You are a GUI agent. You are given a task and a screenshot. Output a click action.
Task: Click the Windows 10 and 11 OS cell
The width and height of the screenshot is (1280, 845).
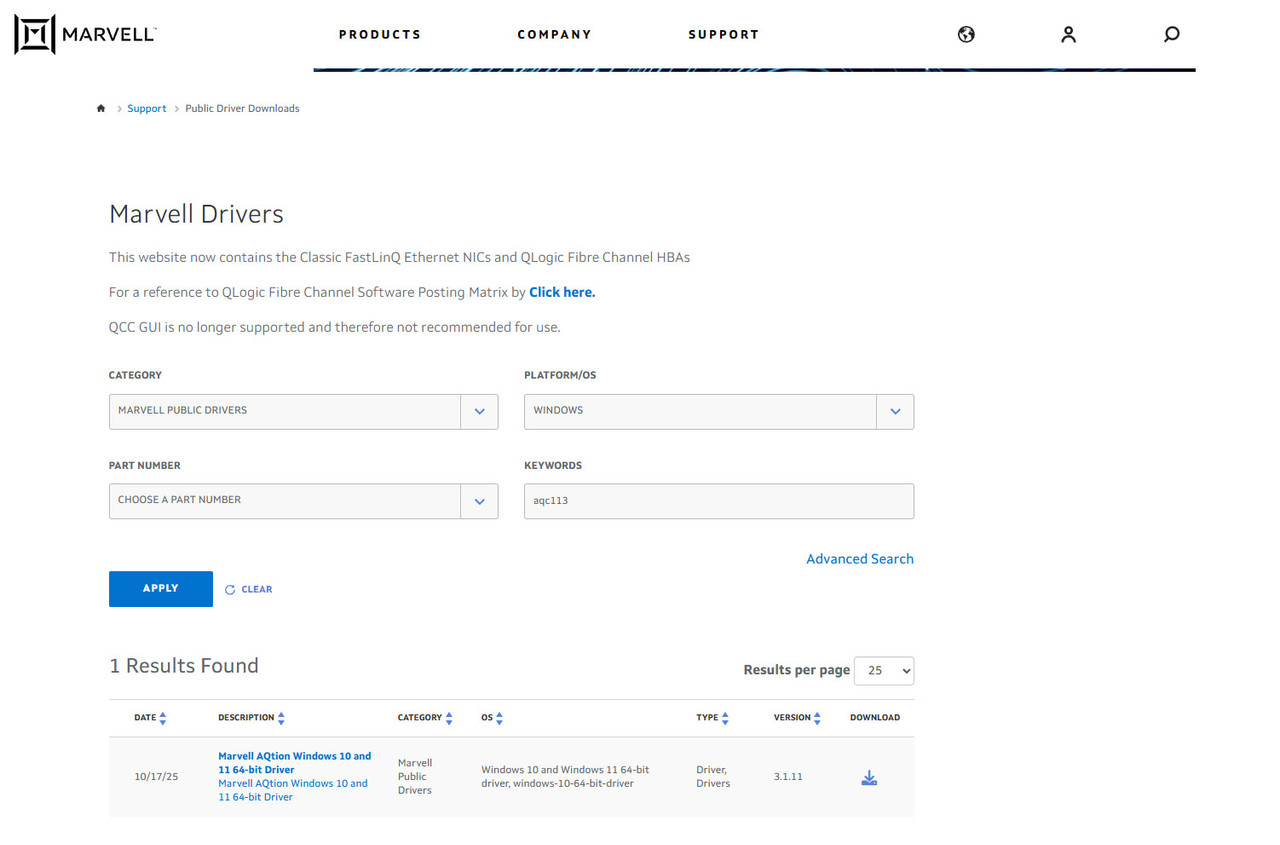pos(565,776)
